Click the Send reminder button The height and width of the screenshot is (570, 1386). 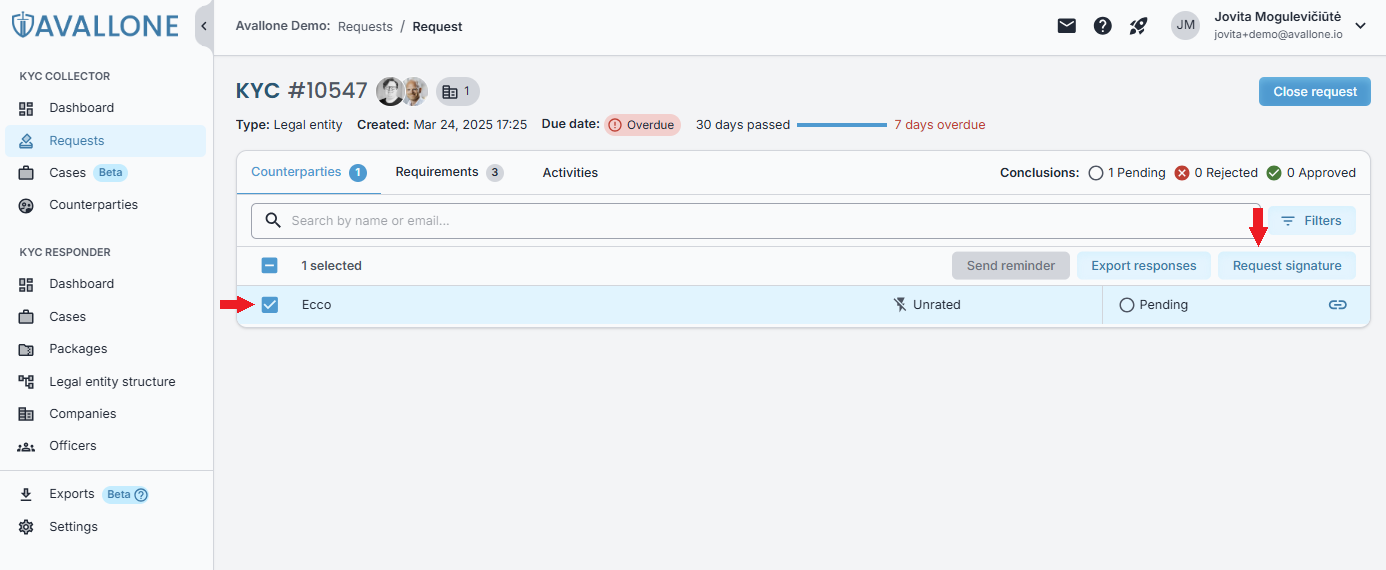pyautogui.click(x=1011, y=266)
